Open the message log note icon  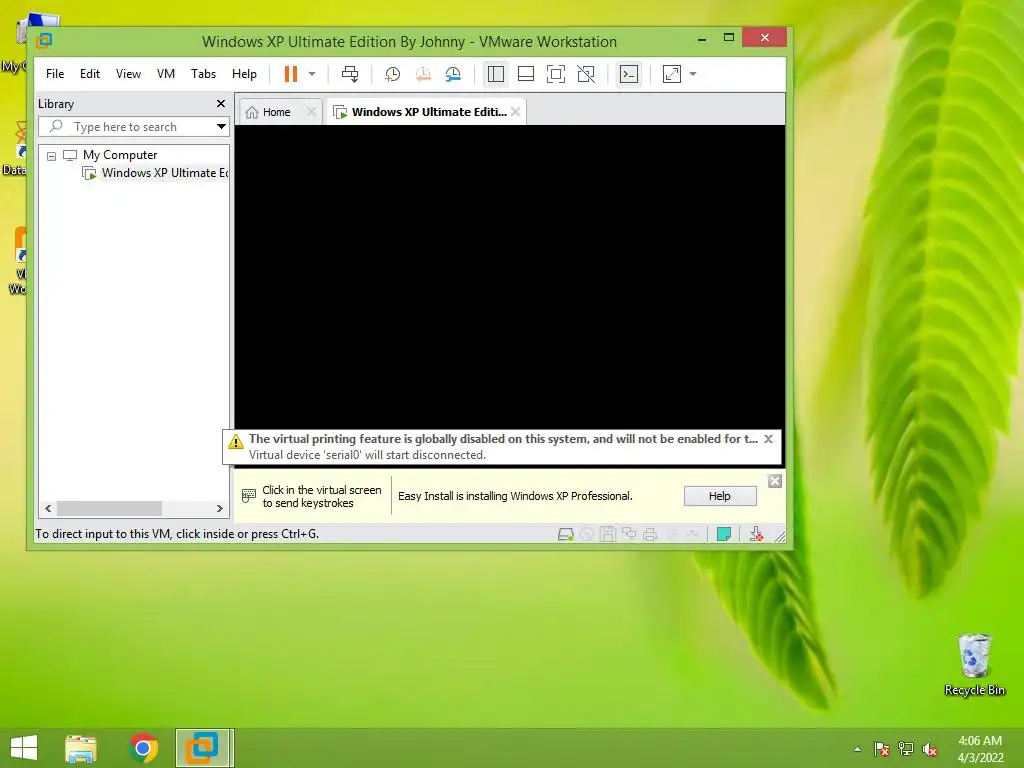[724, 534]
